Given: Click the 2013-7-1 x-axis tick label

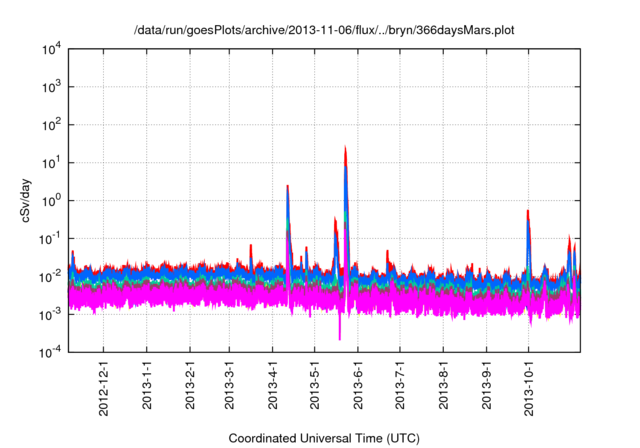Looking at the screenshot, I should pos(400,385).
